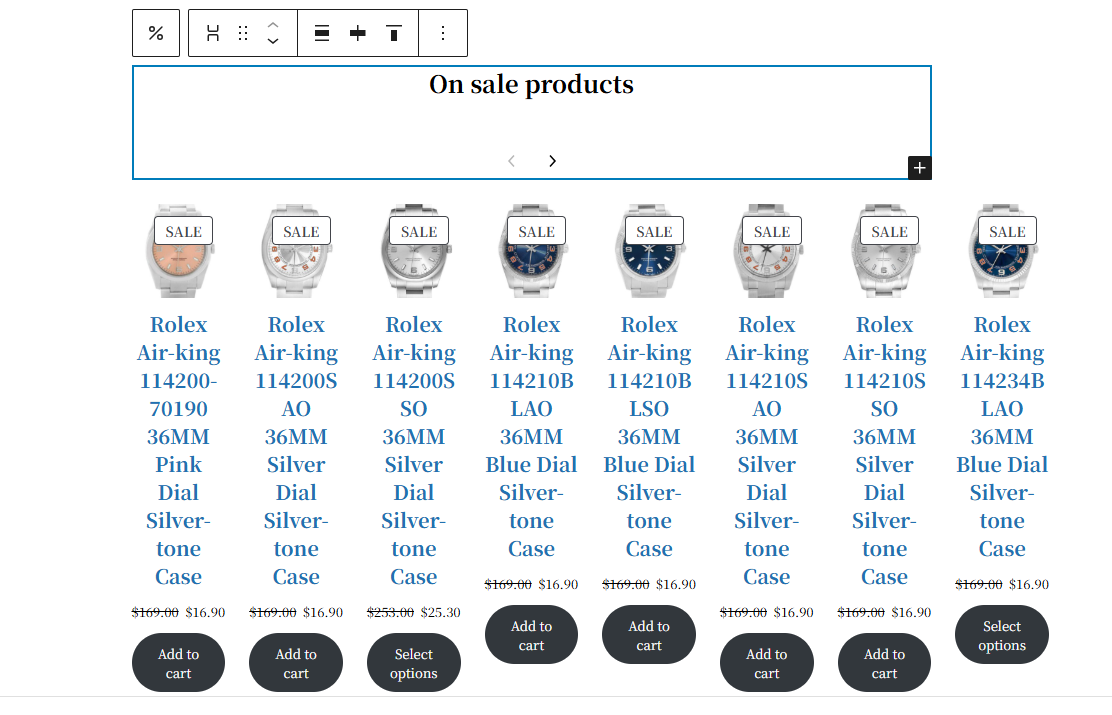Screen dimensions: 1112x715
Task: Advance the carousel with the next arrow
Action: [x=552, y=160]
